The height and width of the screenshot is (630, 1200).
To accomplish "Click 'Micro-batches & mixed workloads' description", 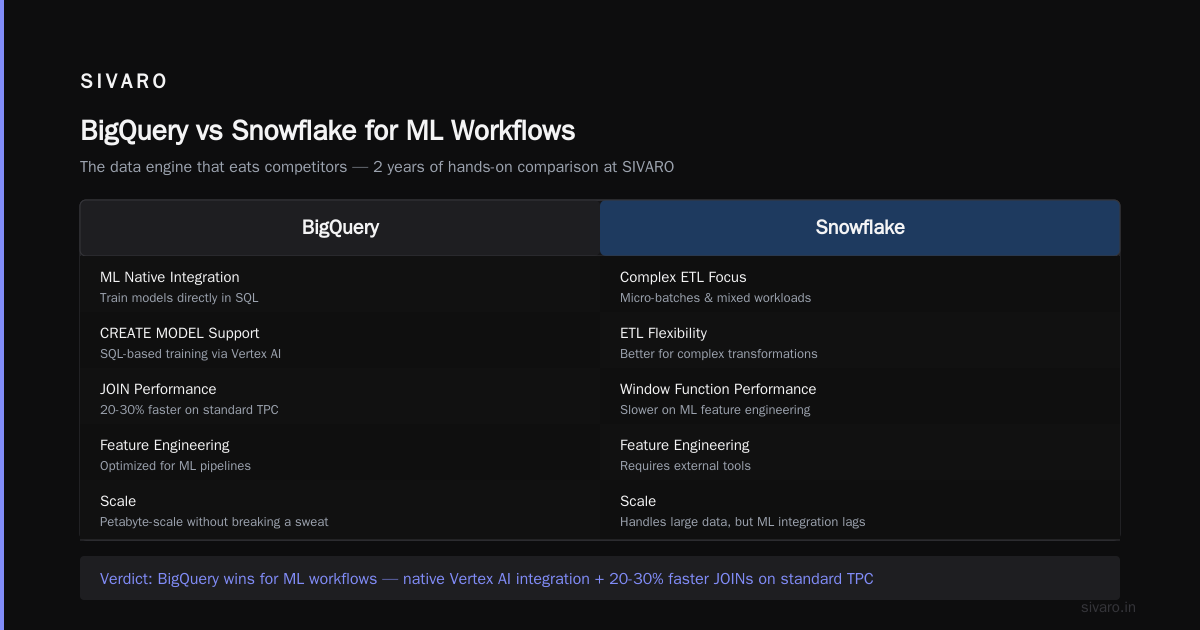I will [715, 298].
